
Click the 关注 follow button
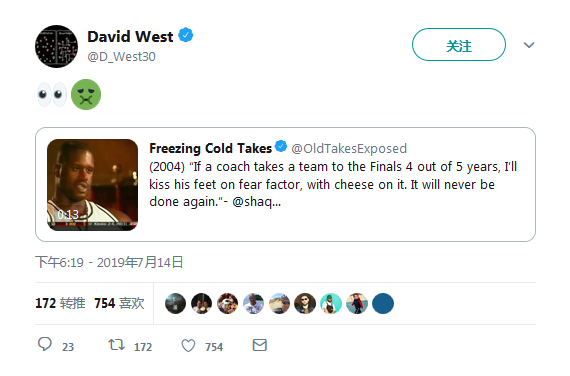click(x=459, y=44)
